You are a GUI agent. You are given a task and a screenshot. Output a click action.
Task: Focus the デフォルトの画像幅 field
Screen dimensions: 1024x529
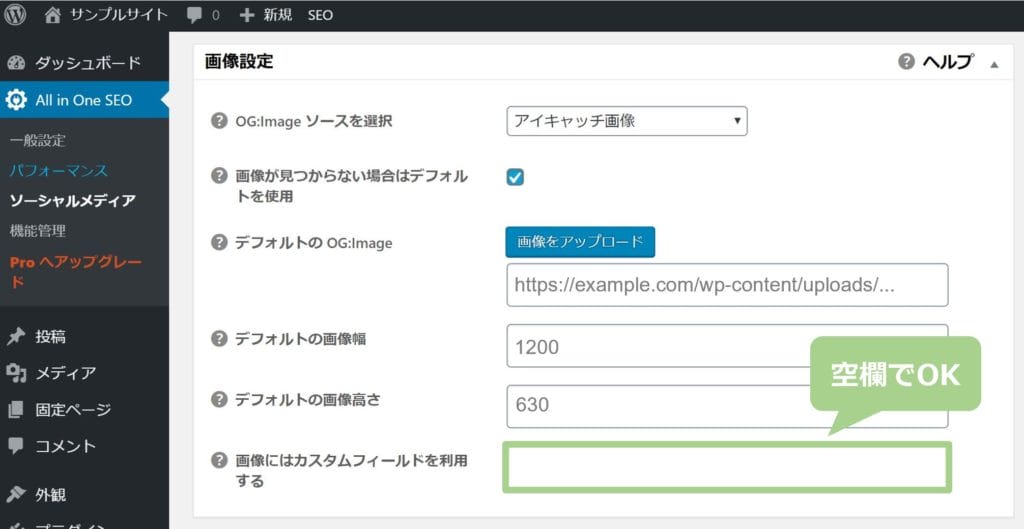click(727, 345)
